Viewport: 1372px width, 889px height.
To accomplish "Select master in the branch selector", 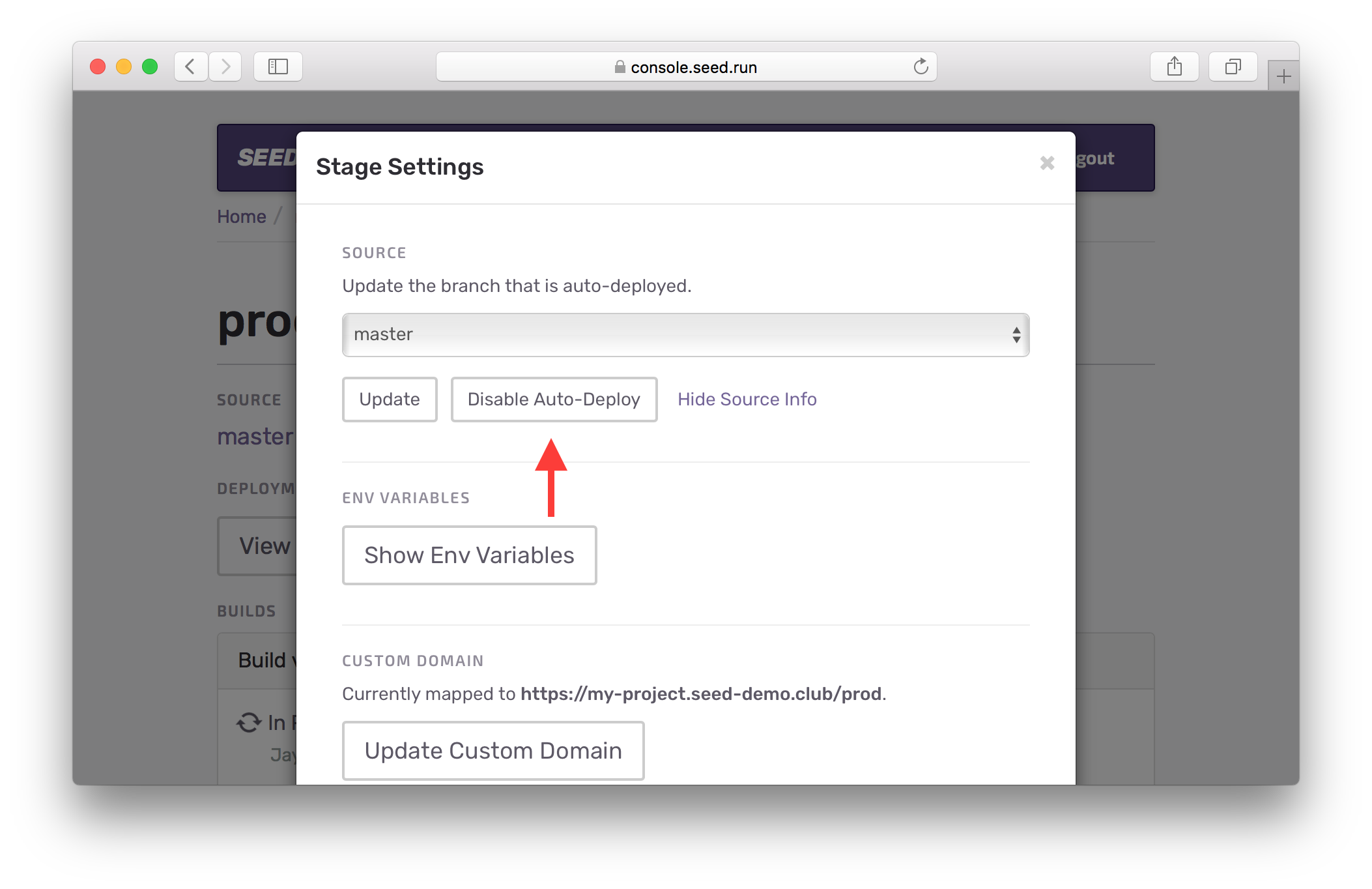I will pyautogui.click(x=384, y=334).
